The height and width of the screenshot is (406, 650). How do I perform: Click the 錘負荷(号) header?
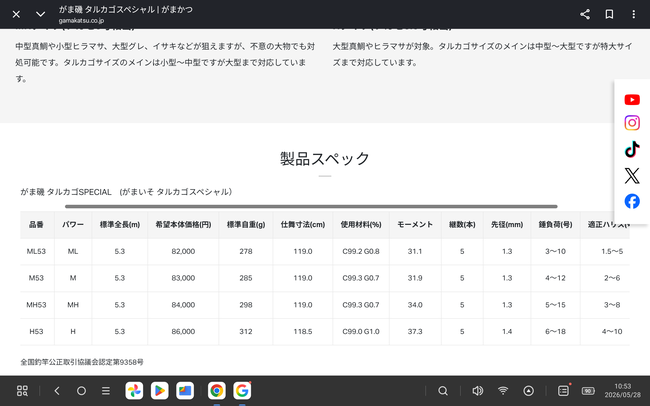click(555, 225)
